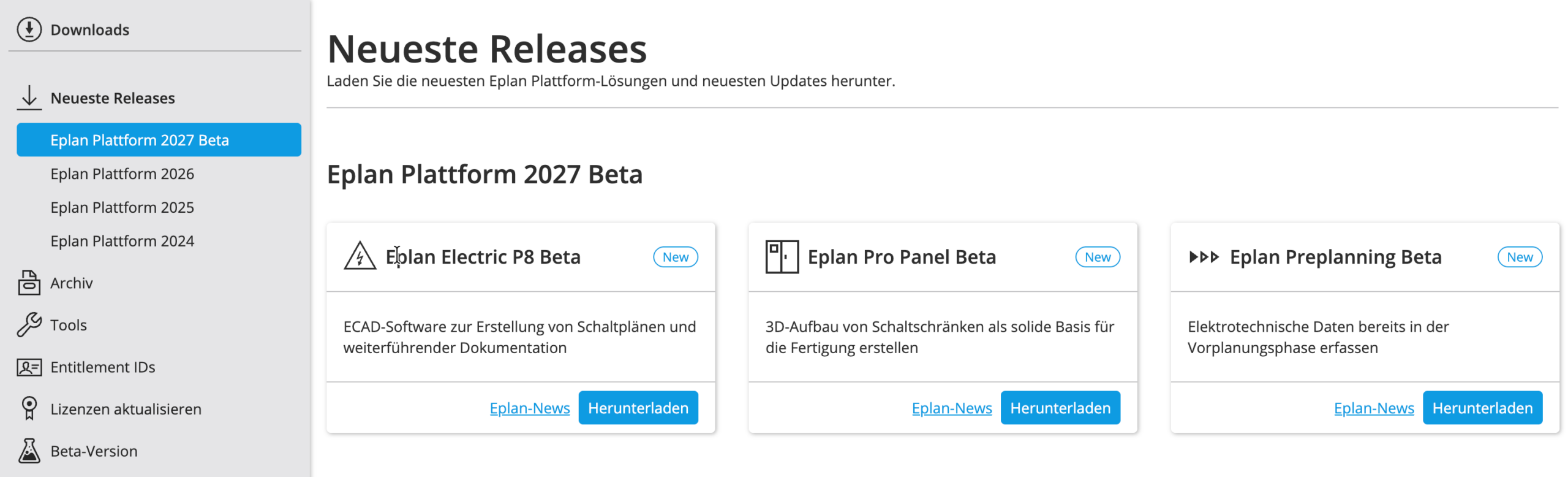The width and height of the screenshot is (1568, 477).
Task: Click the Eplan Pro Panel cabinet icon
Action: [x=782, y=256]
